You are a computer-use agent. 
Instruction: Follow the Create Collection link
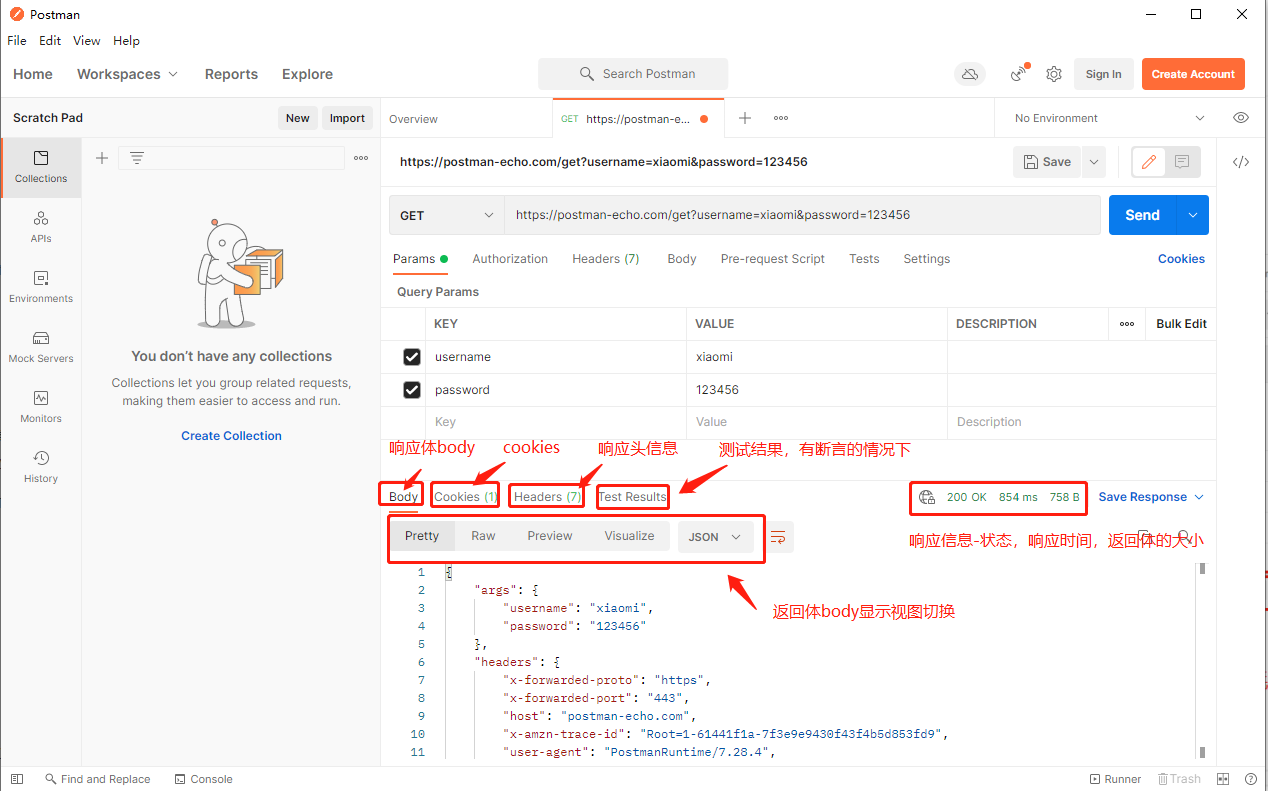coord(231,436)
